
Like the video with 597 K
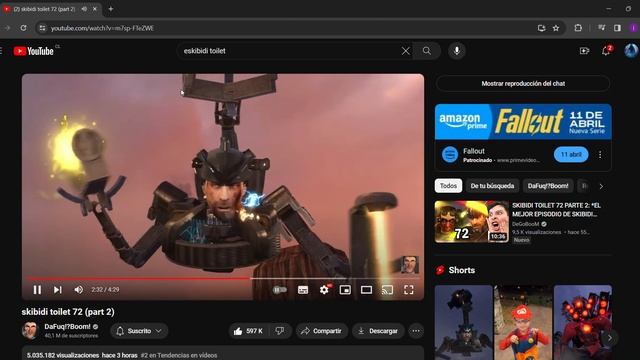[x=248, y=331]
